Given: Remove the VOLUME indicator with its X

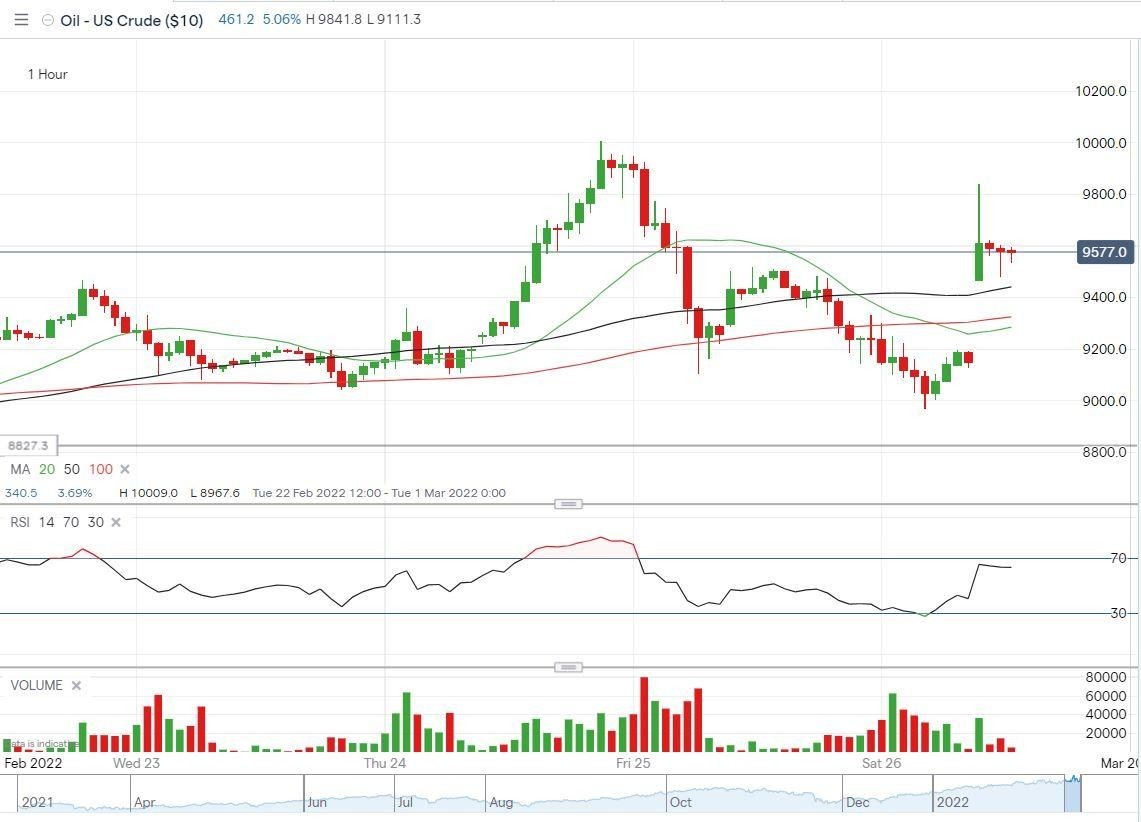Looking at the screenshot, I should [76, 685].
